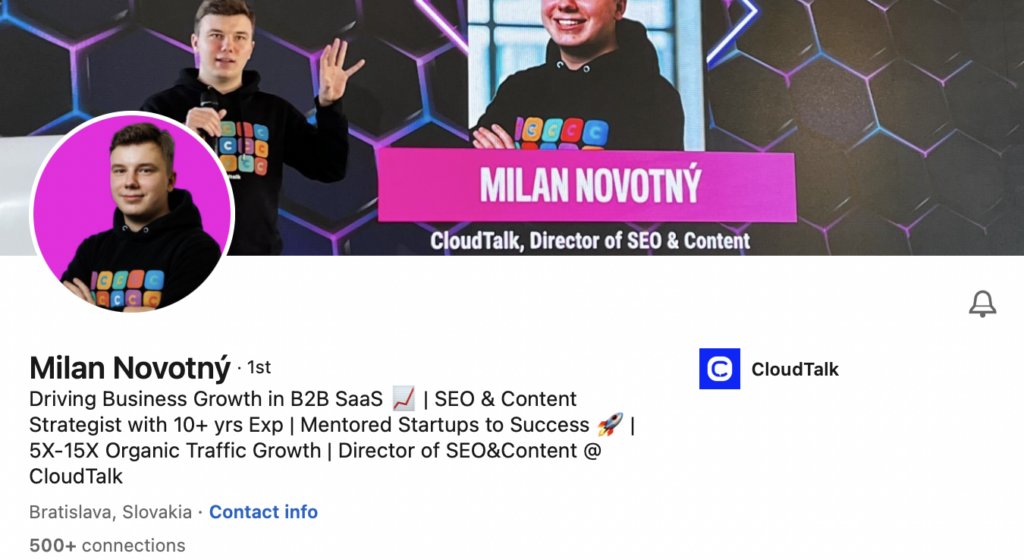Open the Contact info link
1024x560 pixels.
(263, 512)
